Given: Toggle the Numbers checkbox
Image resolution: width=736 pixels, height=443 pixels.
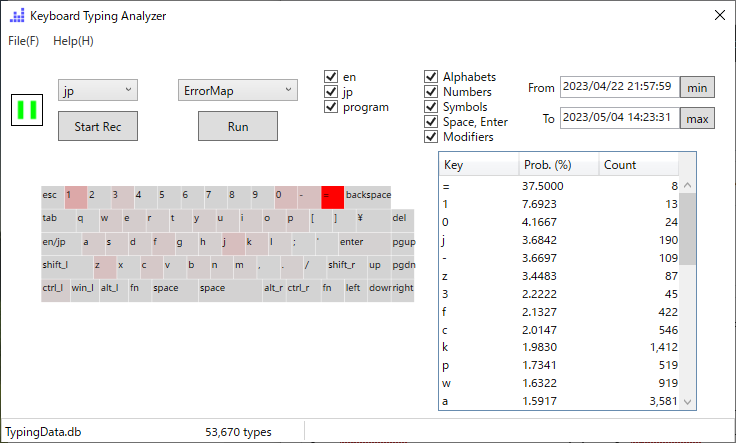Looking at the screenshot, I should pos(431,92).
